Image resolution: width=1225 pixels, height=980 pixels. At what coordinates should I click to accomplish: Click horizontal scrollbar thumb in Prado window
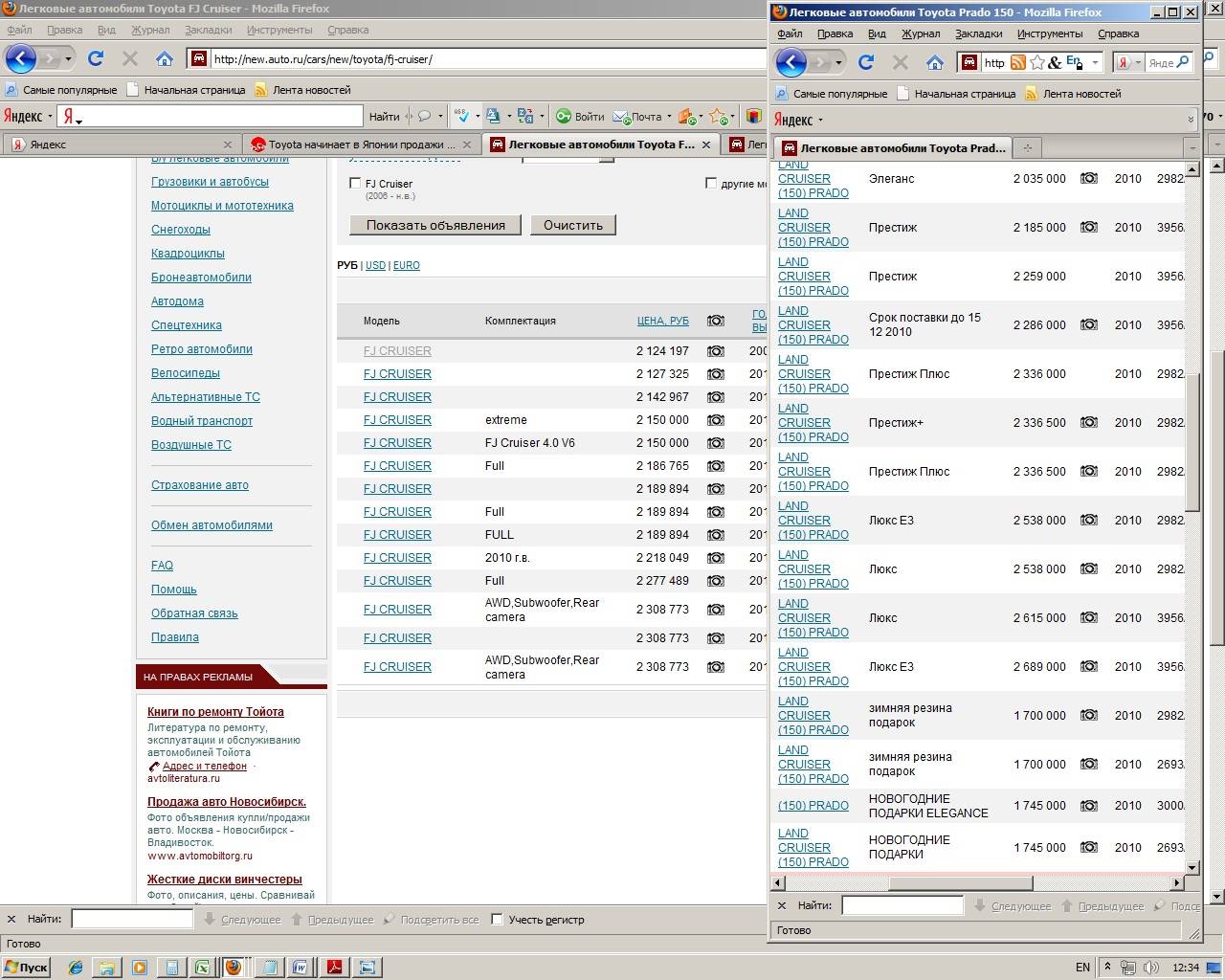(960, 882)
